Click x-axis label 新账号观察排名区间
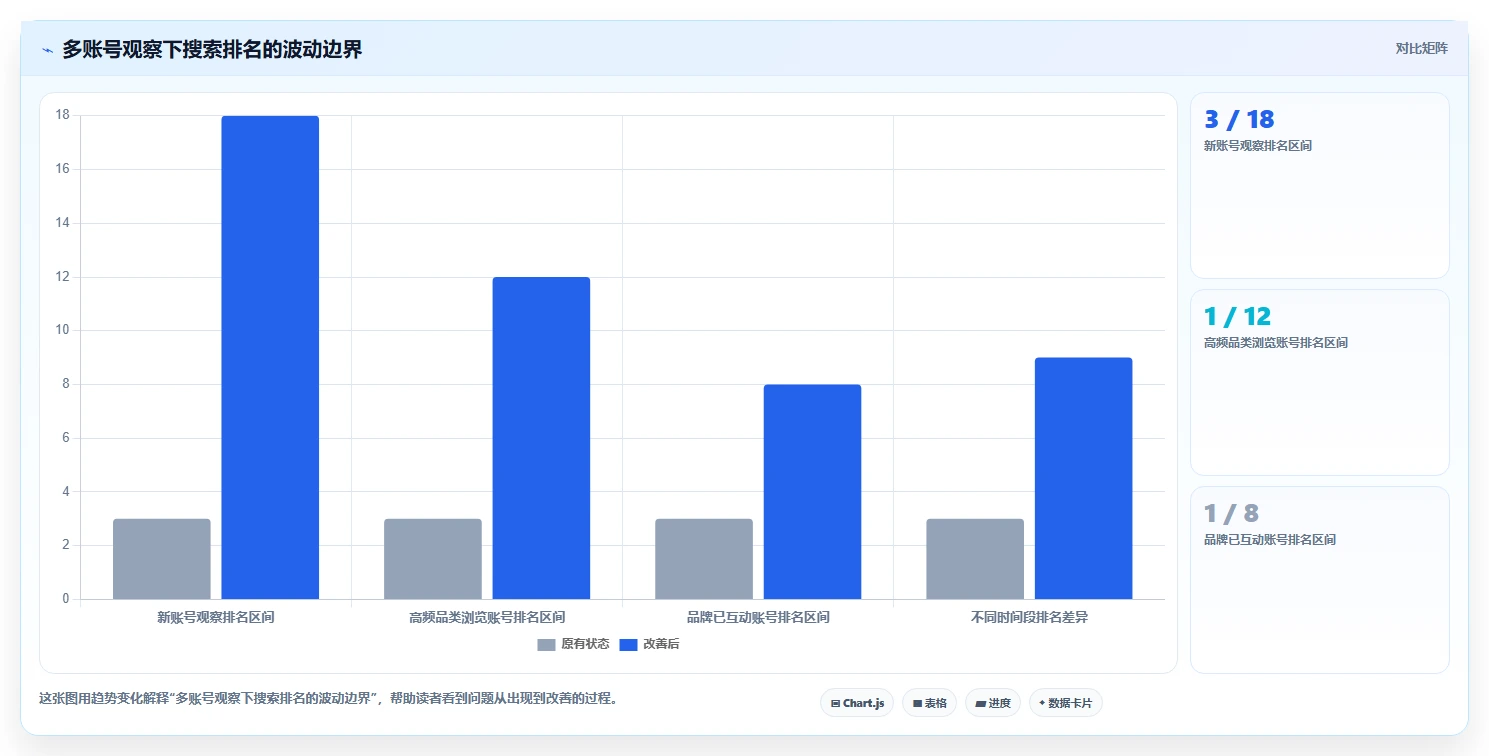Screen dimensions: 1489x756 pyautogui.click(x=216, y=617)
